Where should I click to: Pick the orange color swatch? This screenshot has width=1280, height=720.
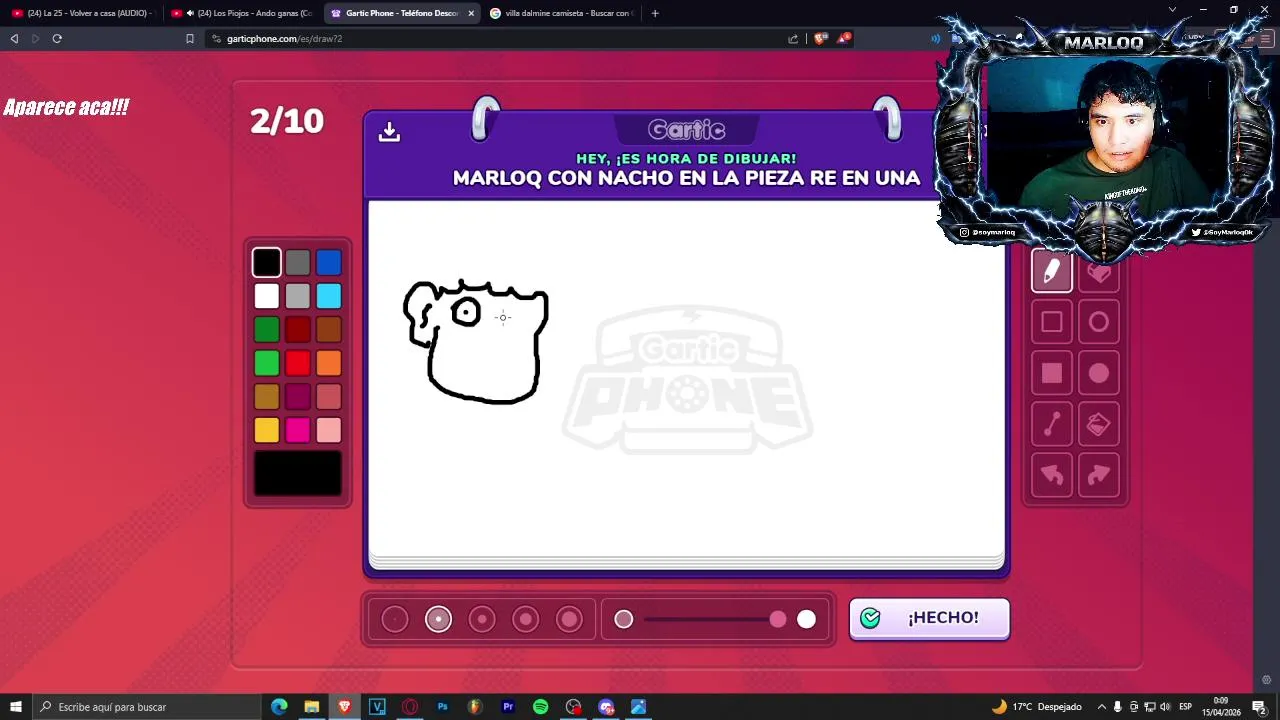tap(328, 363)
